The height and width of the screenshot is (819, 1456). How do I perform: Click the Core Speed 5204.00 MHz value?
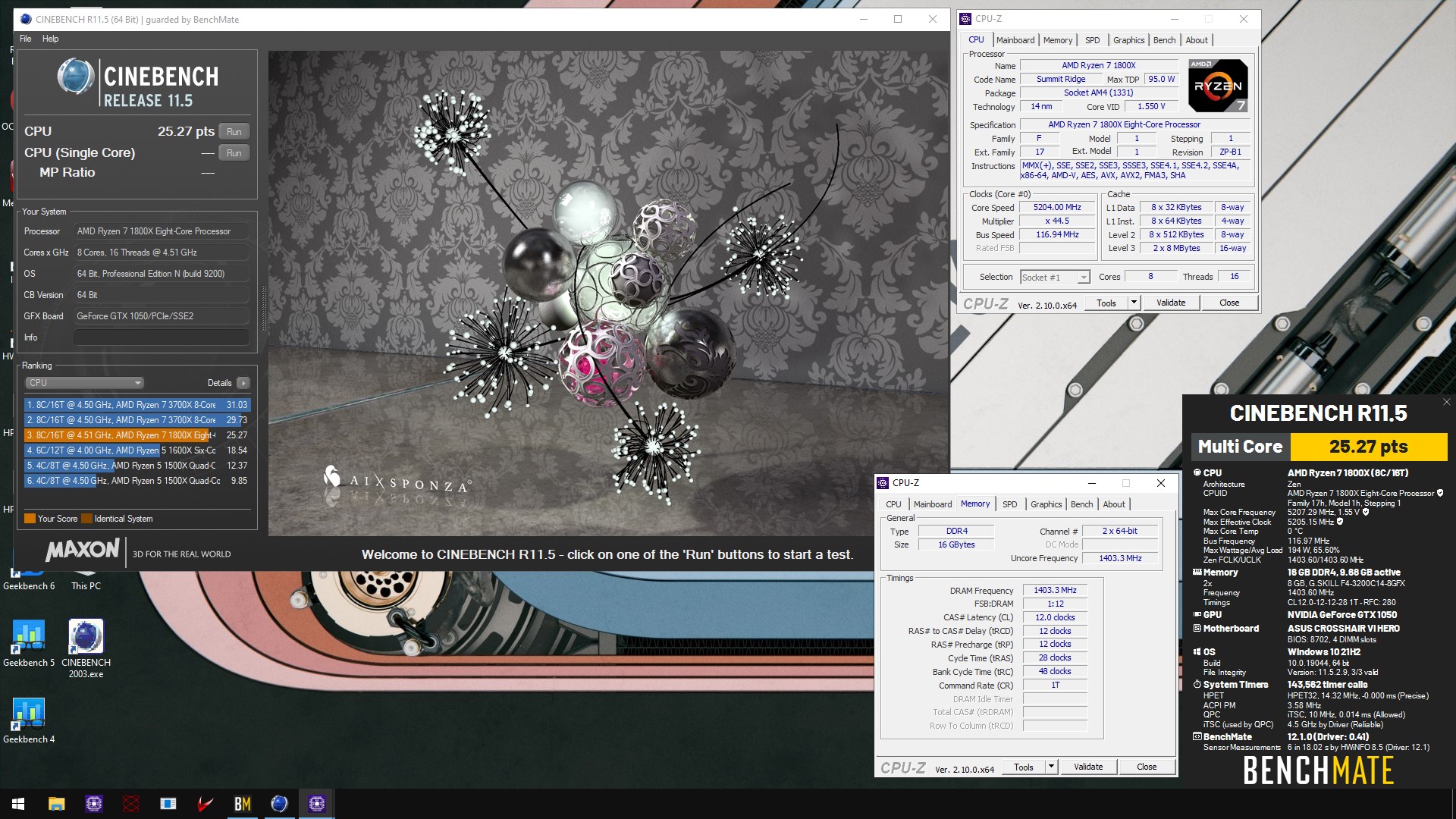click(x=1057, y=207)
